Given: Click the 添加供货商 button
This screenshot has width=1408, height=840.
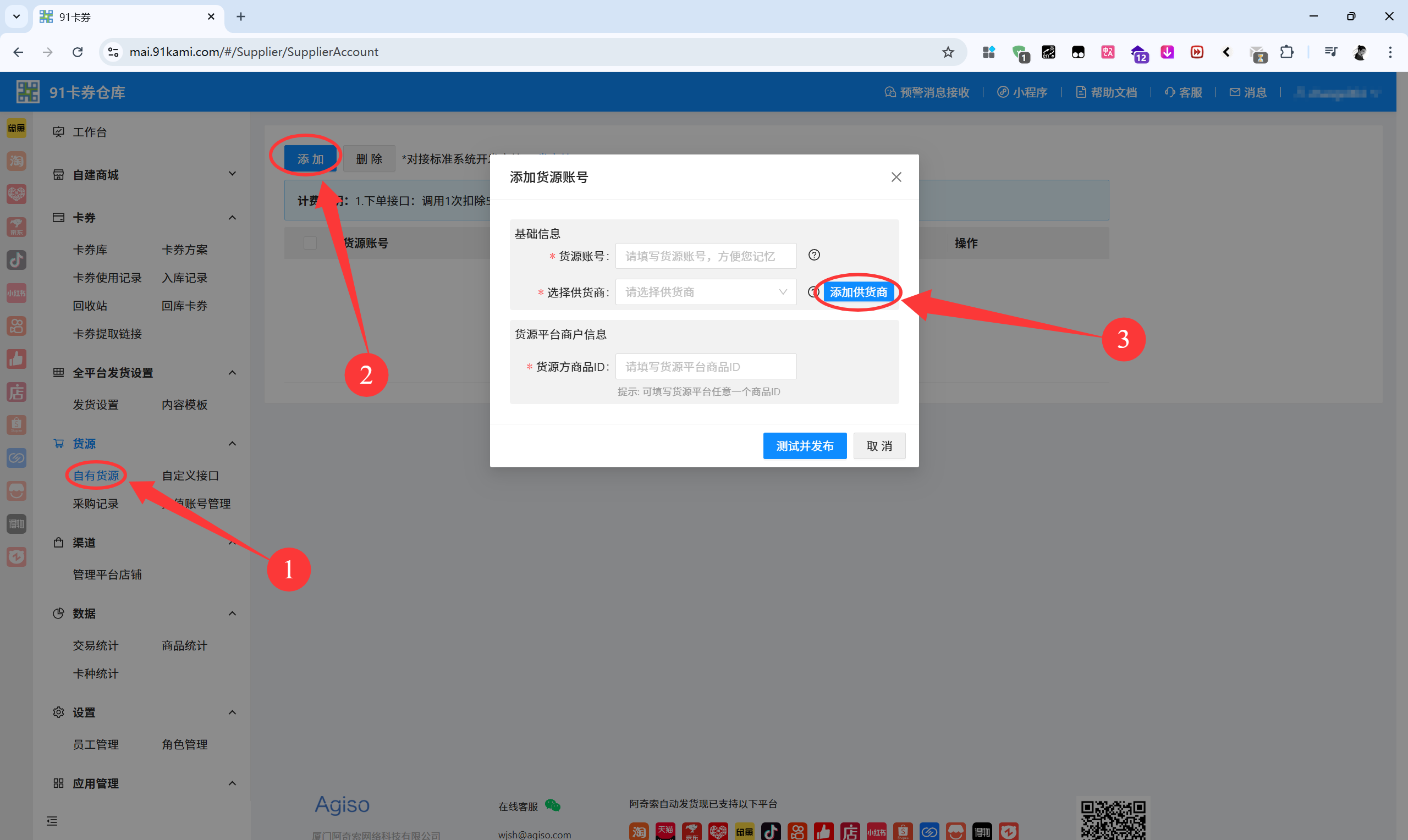Looking at the screenshot, I should (x=858, y=292).
